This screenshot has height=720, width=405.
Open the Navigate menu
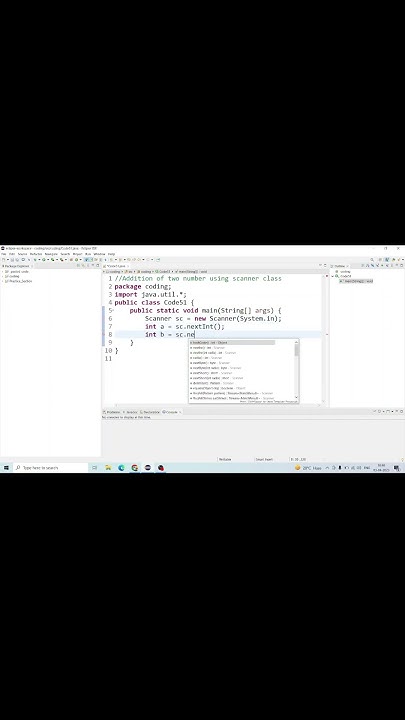pyautogui.click(x=51, y=254)
